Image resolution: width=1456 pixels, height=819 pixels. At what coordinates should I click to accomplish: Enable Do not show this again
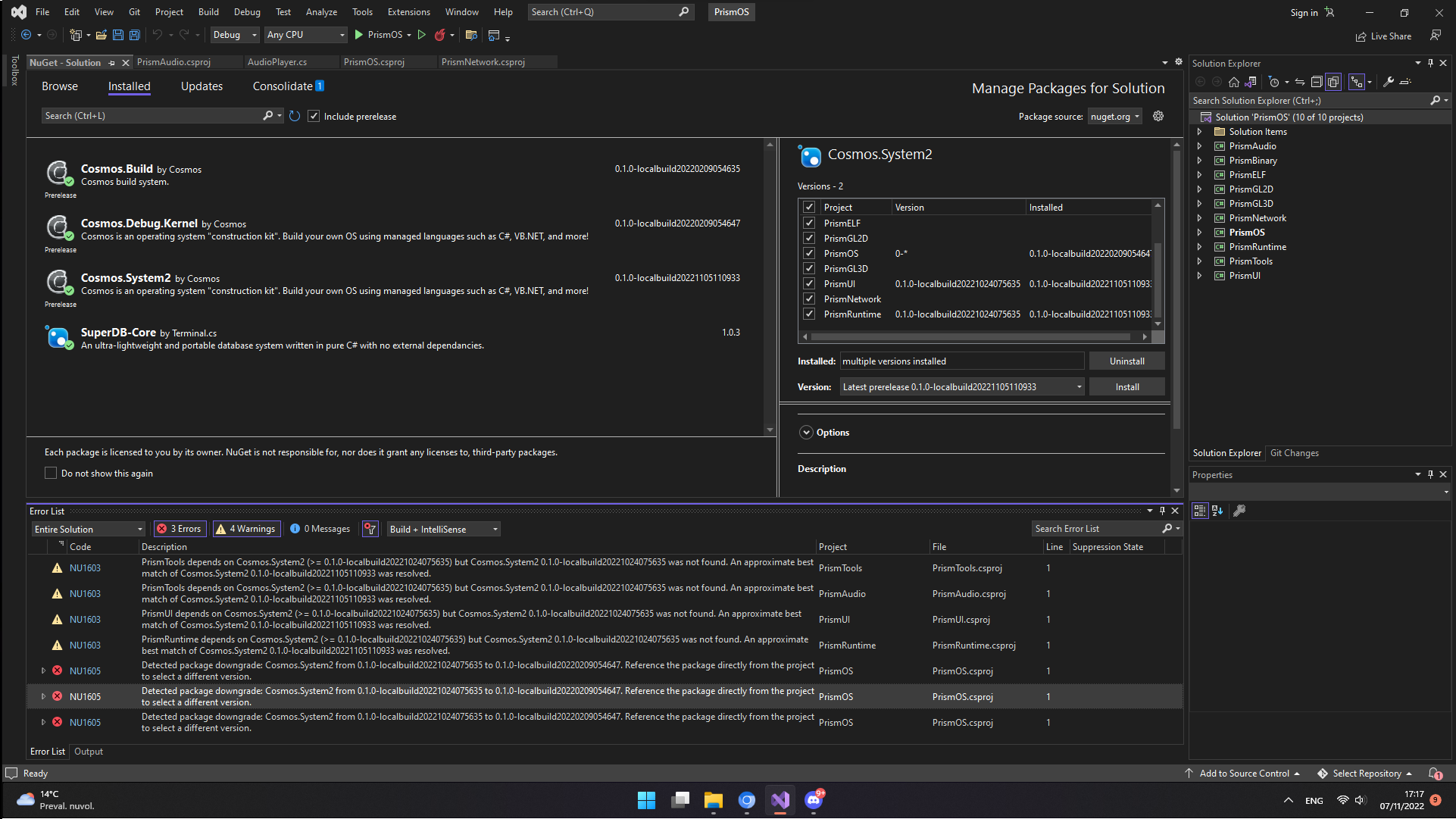click(x=50, y=473)
